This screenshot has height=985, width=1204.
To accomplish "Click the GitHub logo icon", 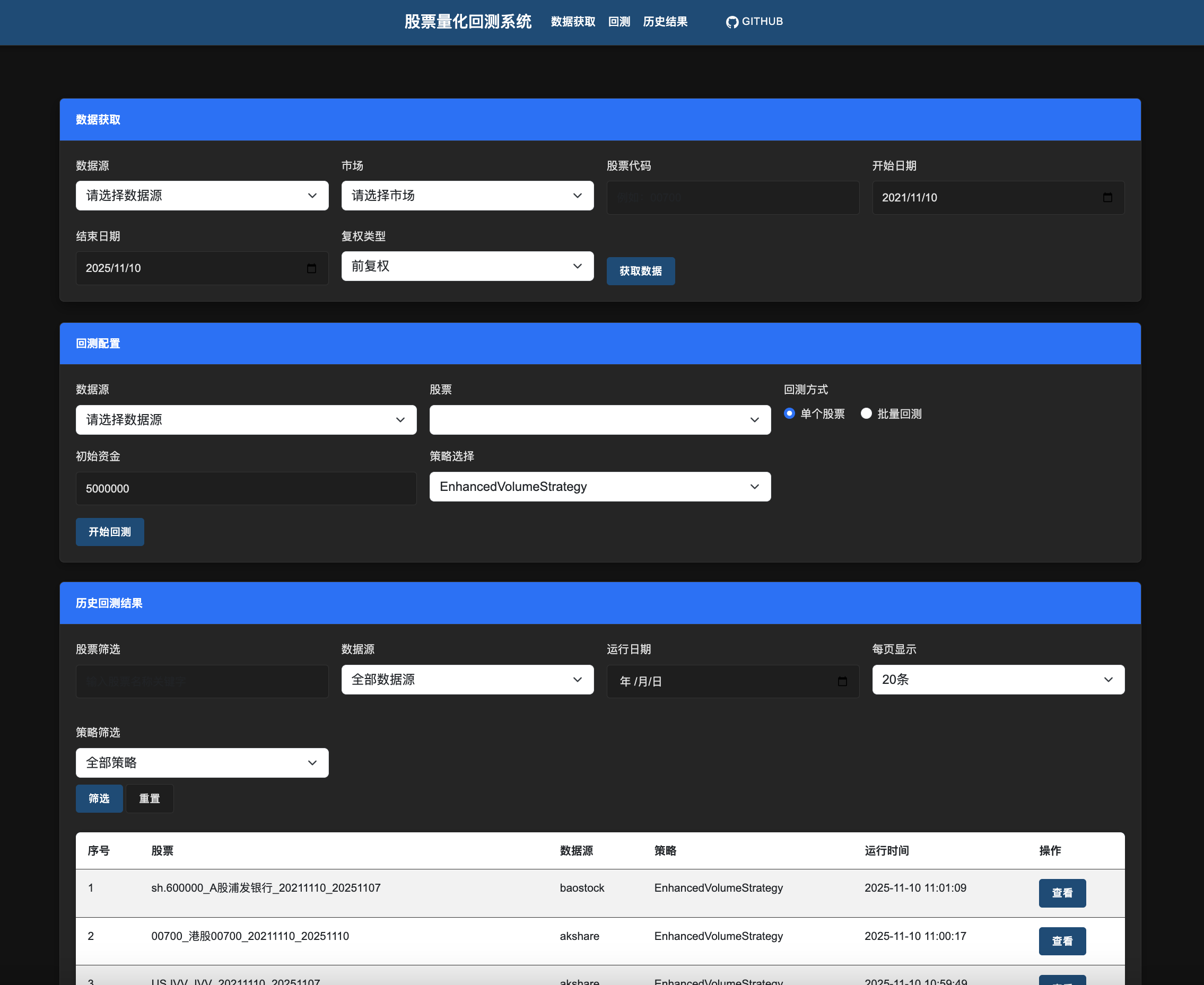I will tap(732, 22).
